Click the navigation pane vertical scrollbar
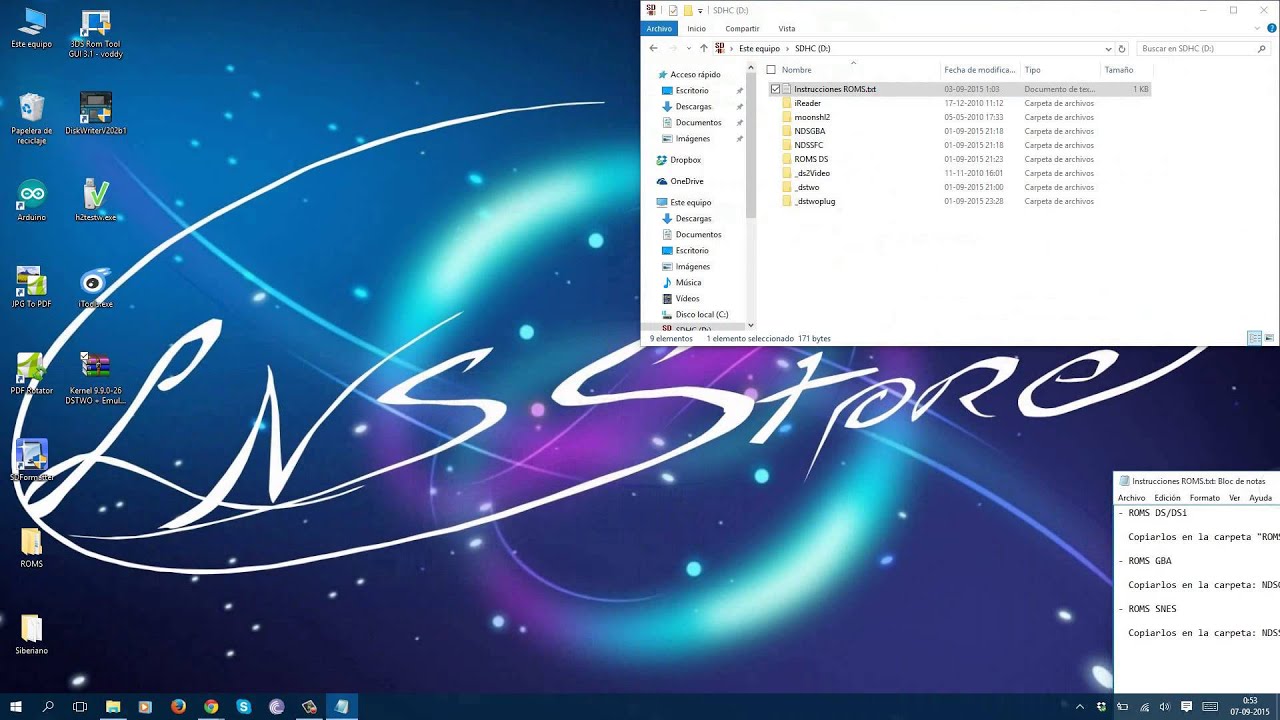Image resolution: width=1280 pixels, height=720 pixels. pyautogui.click(x=751, y=144)
